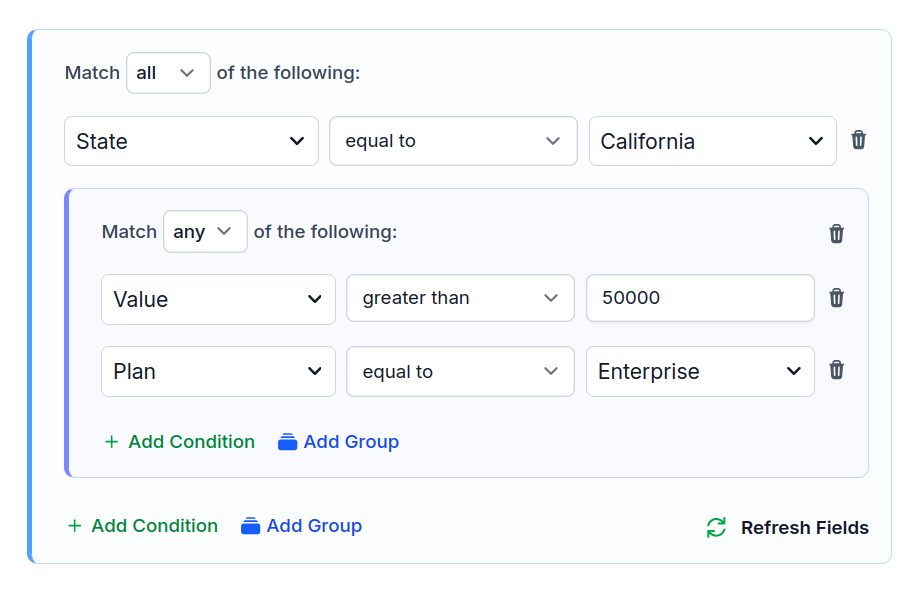Open the Enterprise value dropdown
The image size is (924, 598).
[700, 371]
